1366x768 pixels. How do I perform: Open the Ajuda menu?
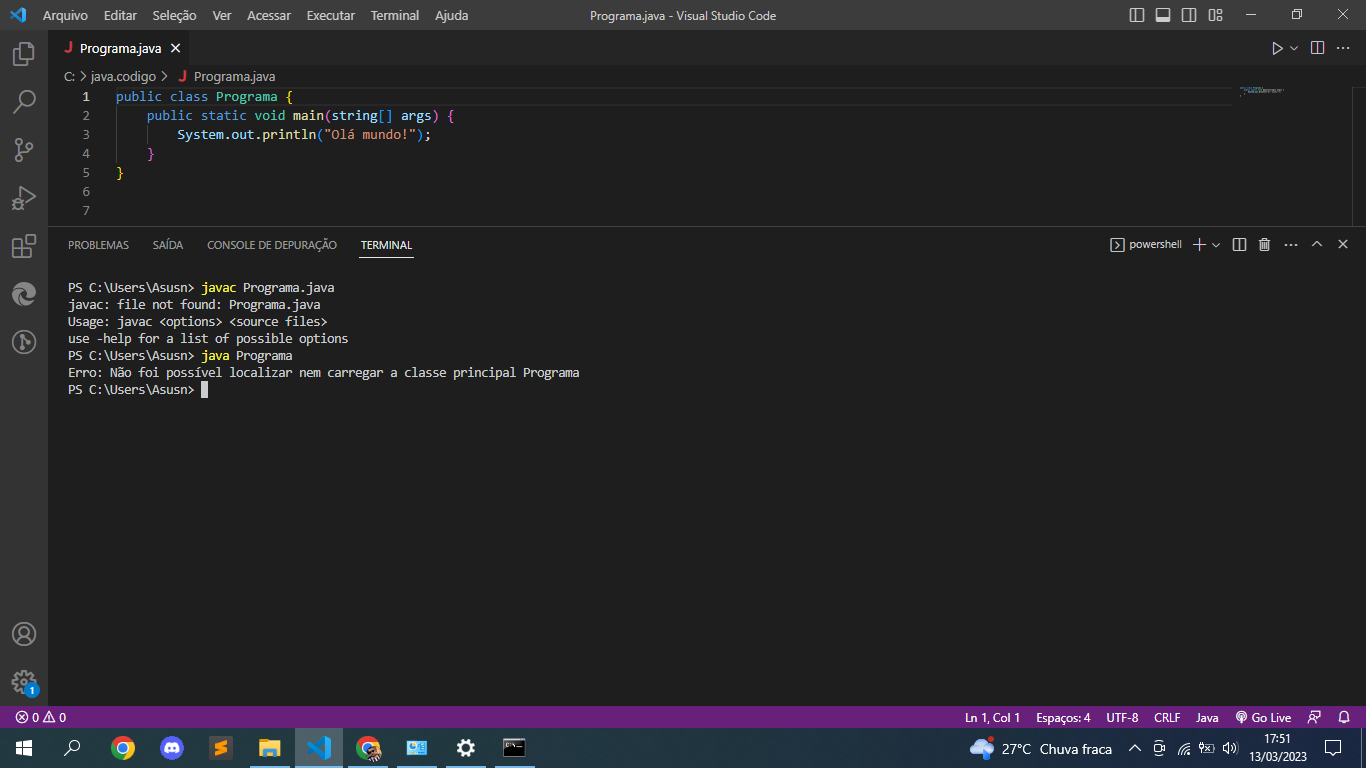tap(451, 15)
